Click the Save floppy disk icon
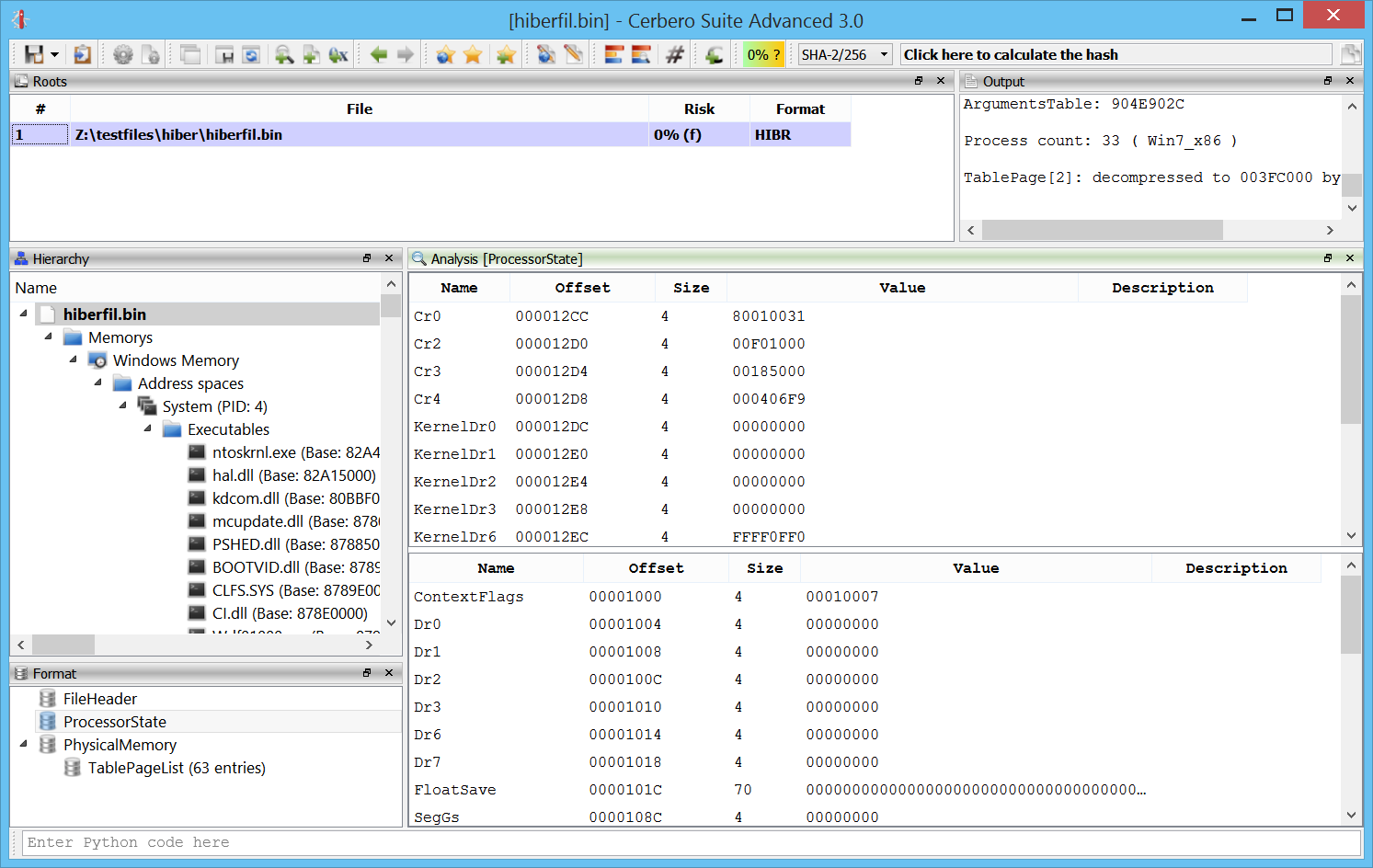The width and height of the screenshot is (1373, 868). click(x=34, y=55)
